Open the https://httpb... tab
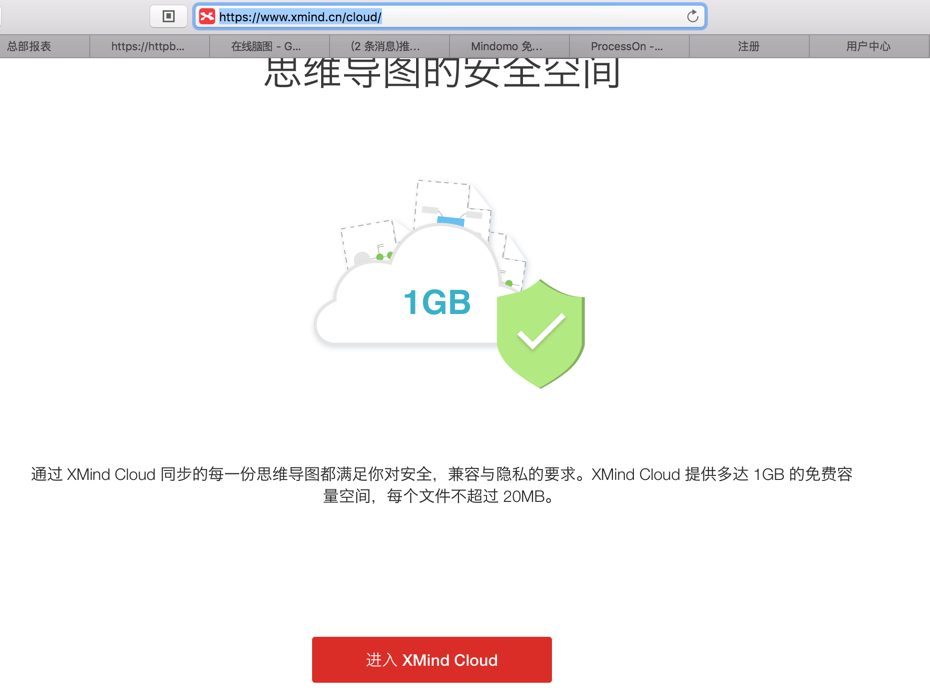The height and width of the screenshot is (700, 930). coord(149,46)
